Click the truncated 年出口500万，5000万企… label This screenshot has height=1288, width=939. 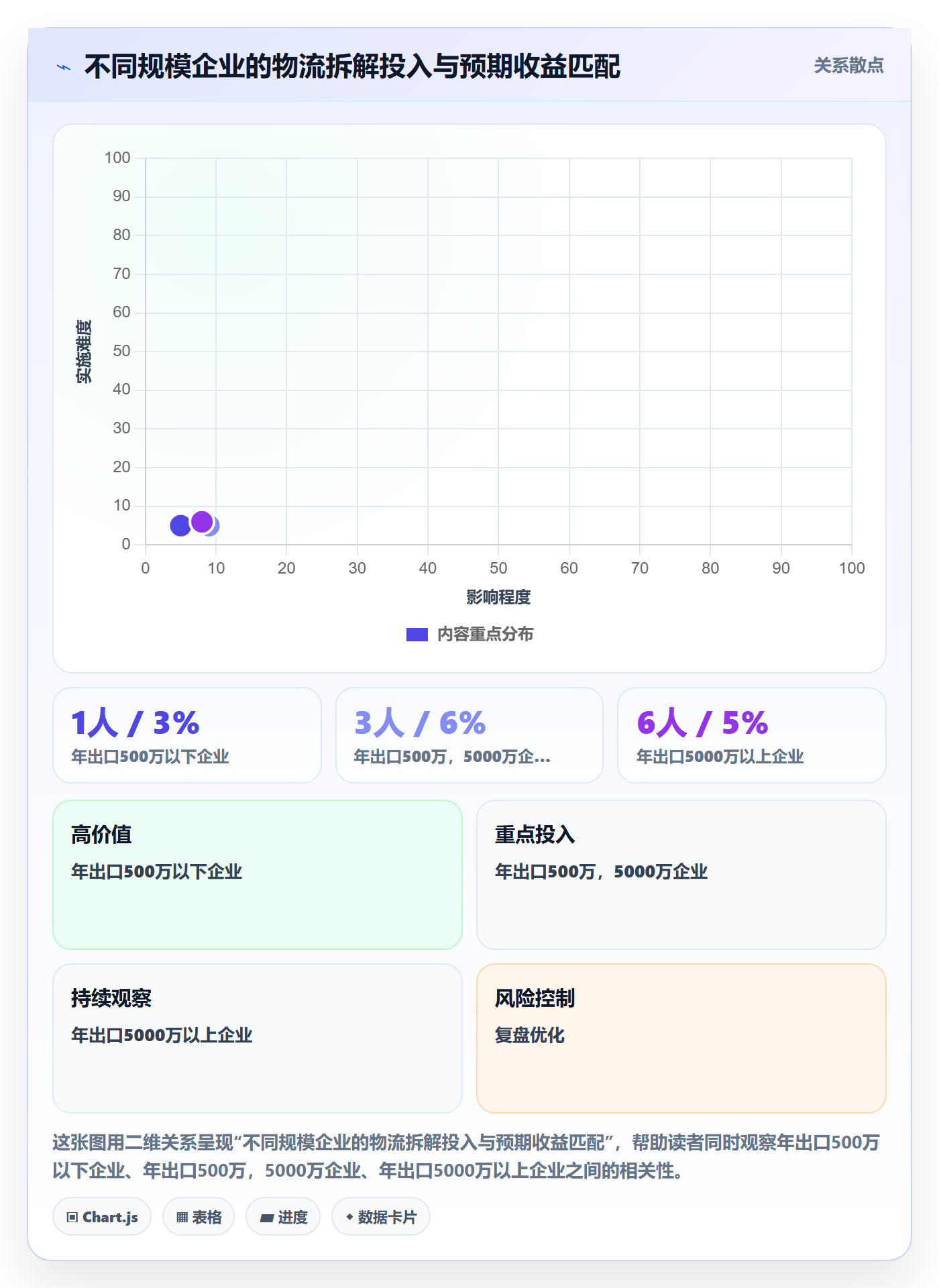point(452,757)
